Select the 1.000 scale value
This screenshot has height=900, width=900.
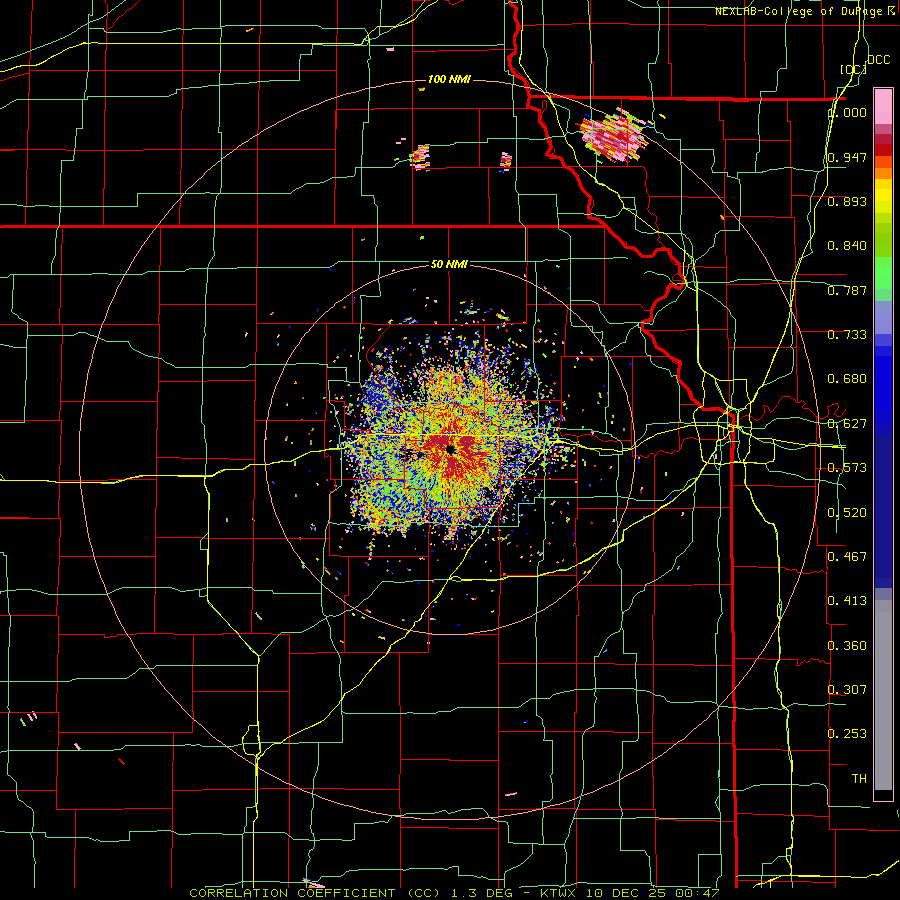pyautogui.click(x=847, y=112)
